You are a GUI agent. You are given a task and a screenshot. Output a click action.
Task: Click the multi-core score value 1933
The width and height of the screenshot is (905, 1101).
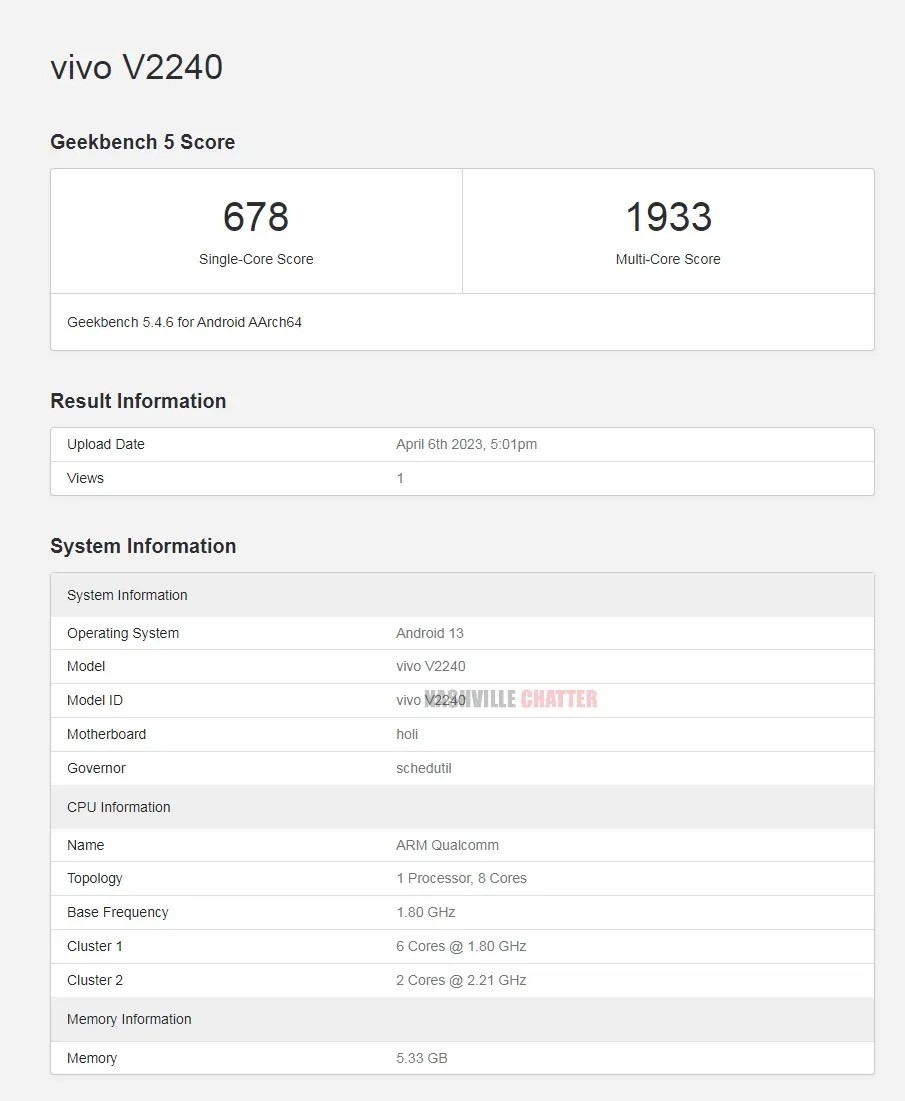668,217
